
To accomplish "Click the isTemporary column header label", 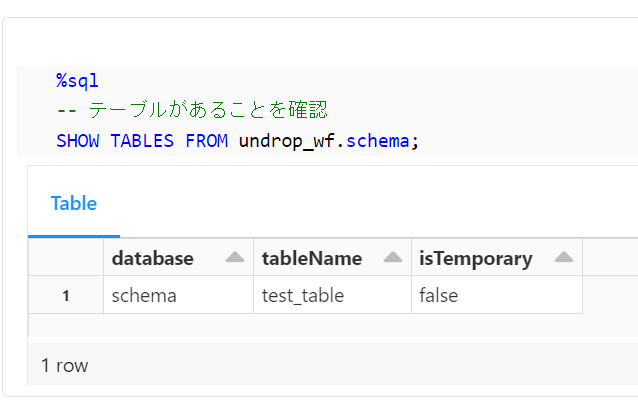I will (475, 258).
